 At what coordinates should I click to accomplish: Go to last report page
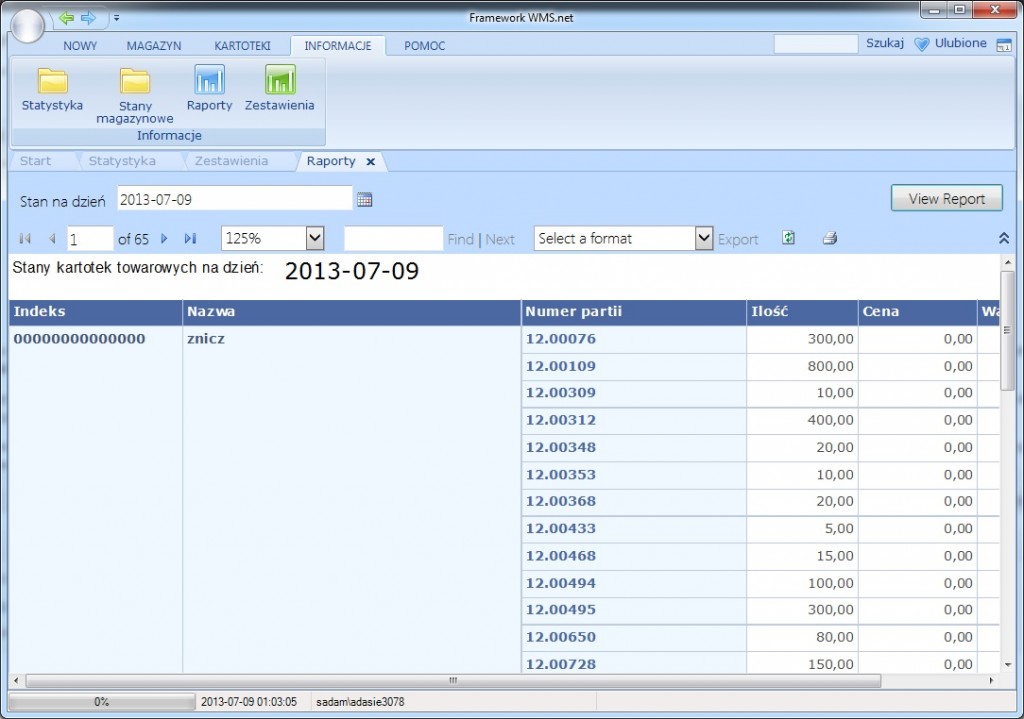pos(190,239)
